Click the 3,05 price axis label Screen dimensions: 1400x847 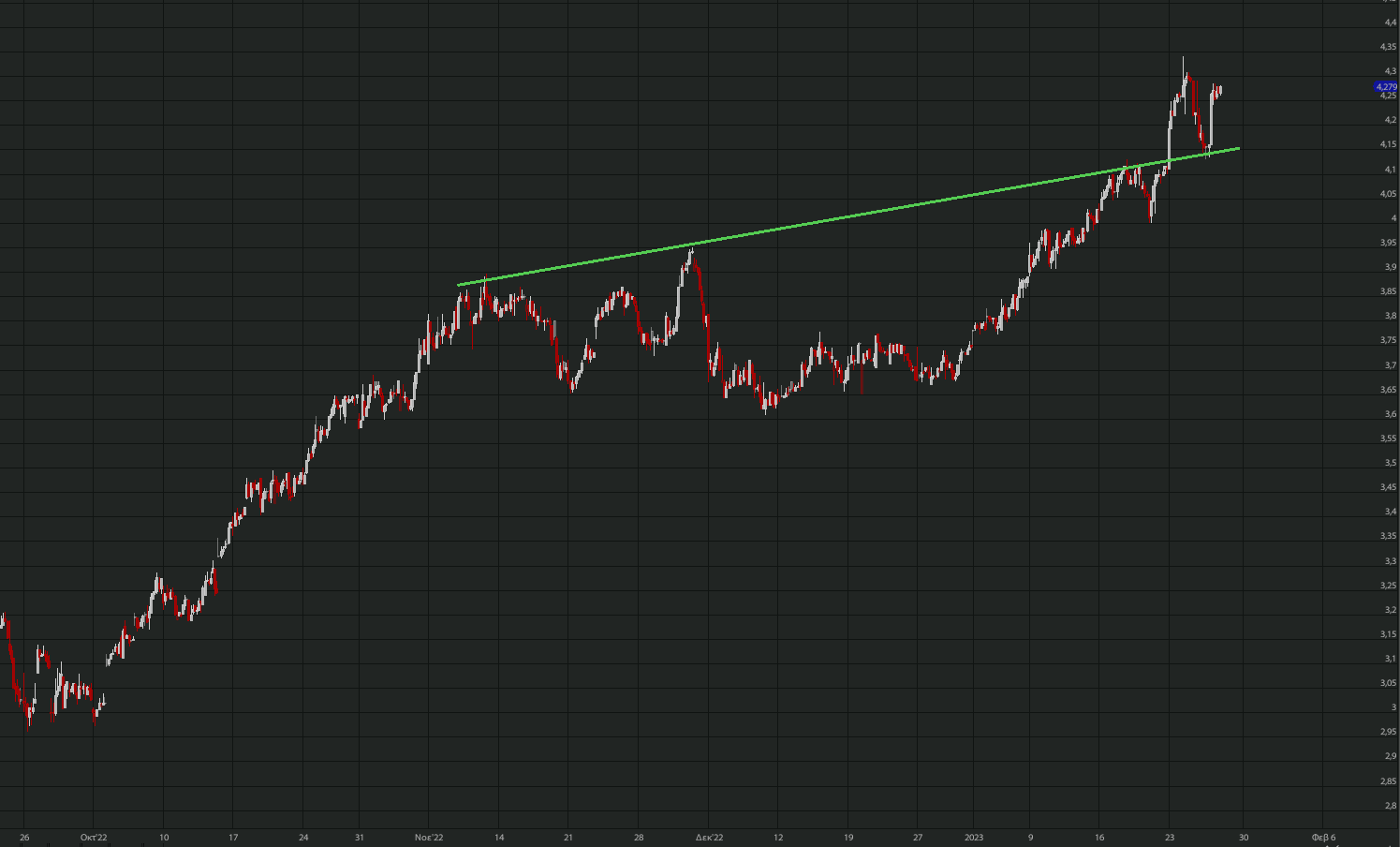(x=1389, y=683)
